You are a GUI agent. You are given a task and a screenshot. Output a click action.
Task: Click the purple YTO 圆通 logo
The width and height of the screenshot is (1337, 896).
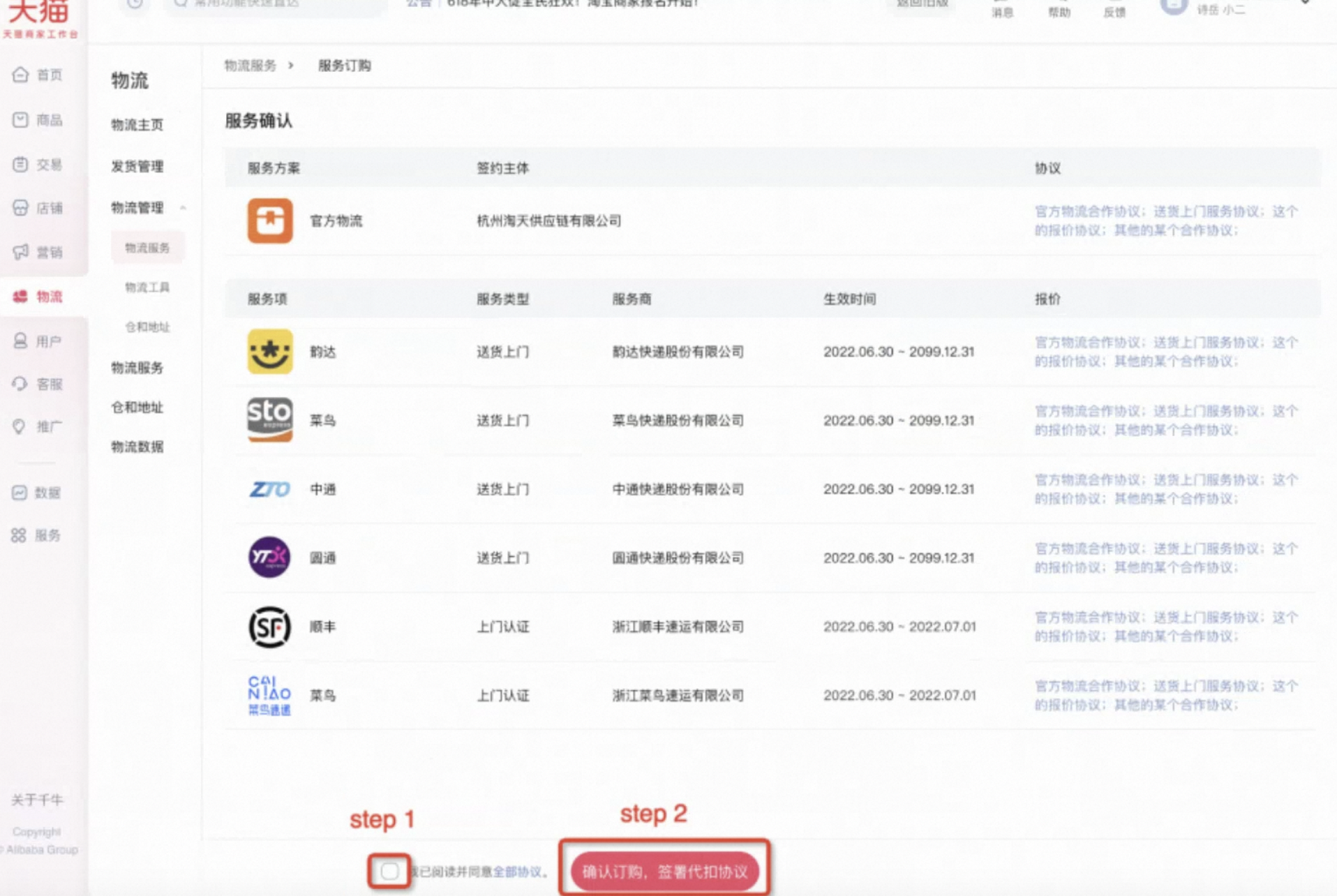(x=269, y=558)
